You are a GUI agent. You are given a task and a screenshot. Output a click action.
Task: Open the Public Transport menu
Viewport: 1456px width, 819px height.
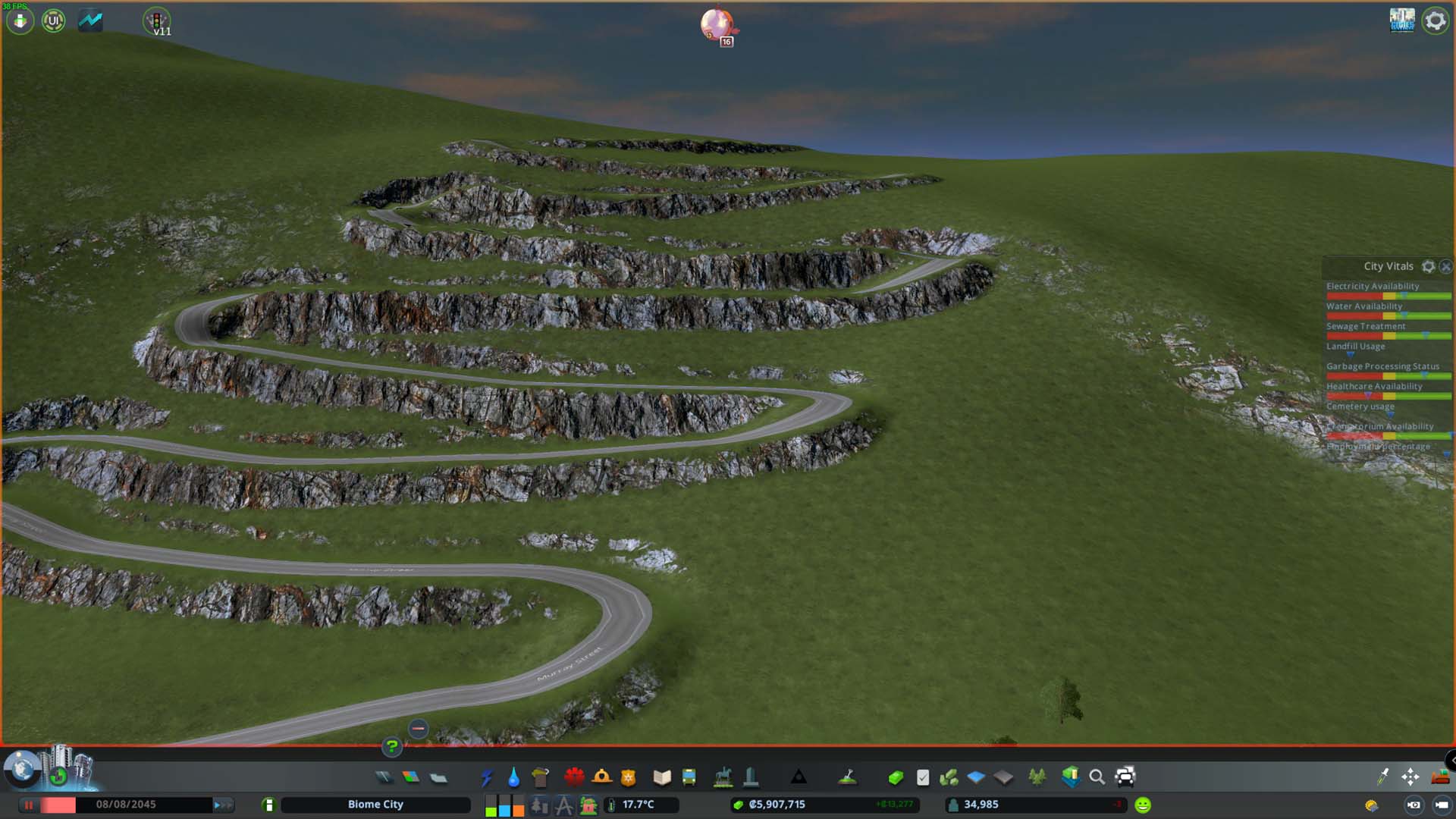click(689, 777)
